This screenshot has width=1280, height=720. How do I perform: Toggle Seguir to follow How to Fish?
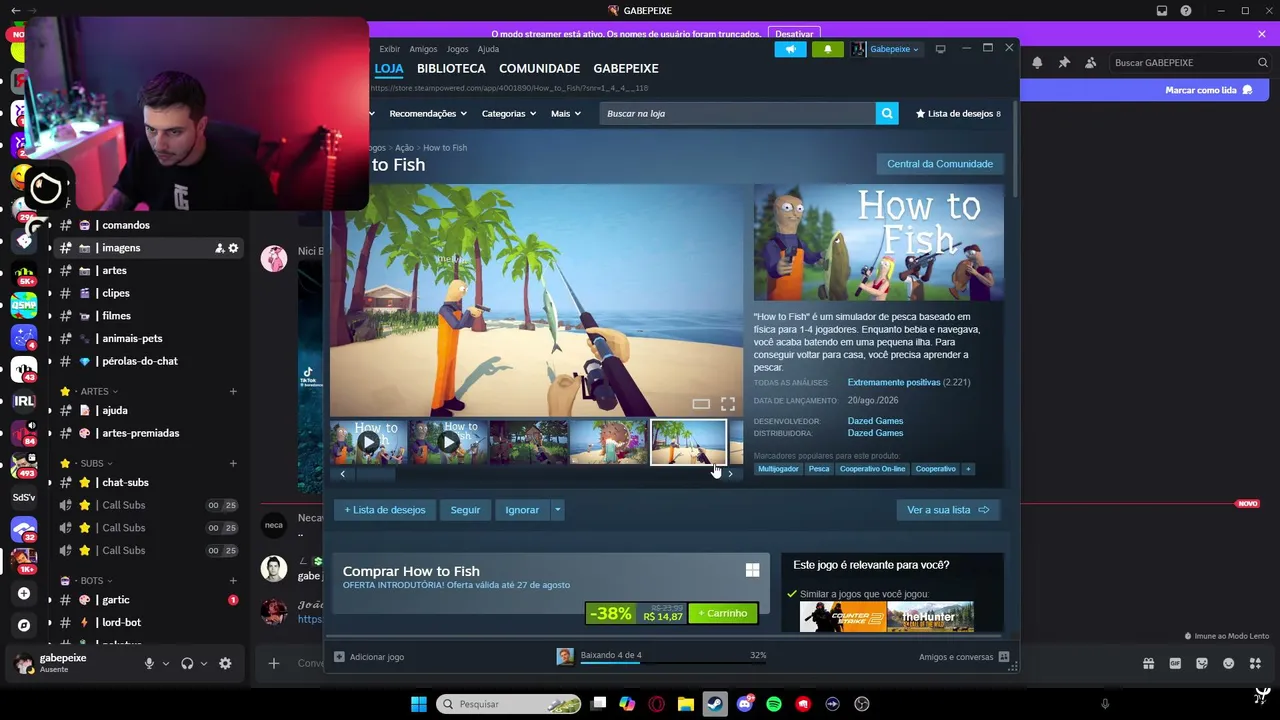pyautogui.click(x=465, y=510)
